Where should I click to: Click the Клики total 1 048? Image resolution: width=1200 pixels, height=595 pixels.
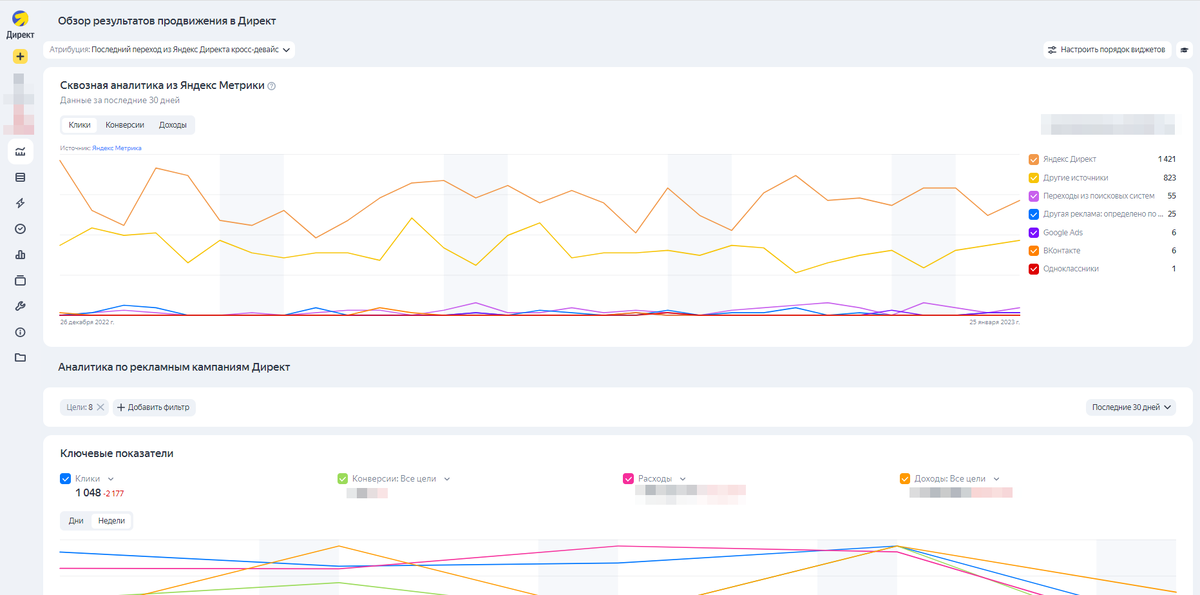point(88,493)
